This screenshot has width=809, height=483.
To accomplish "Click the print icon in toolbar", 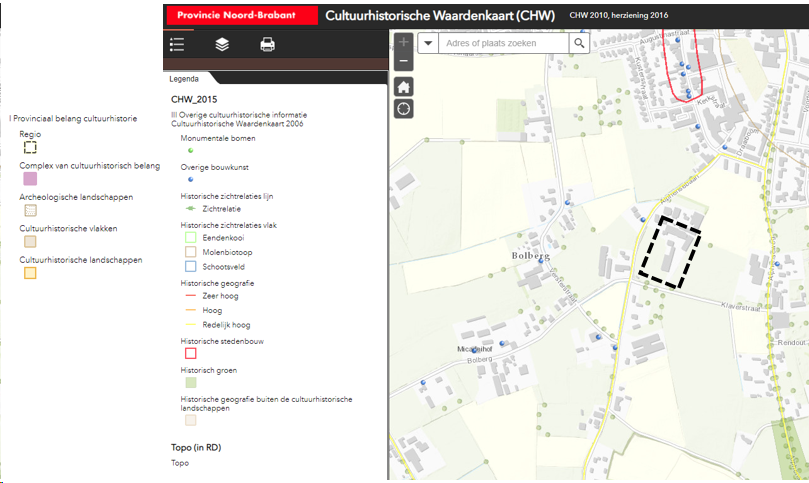I will (x=267, y=44).
